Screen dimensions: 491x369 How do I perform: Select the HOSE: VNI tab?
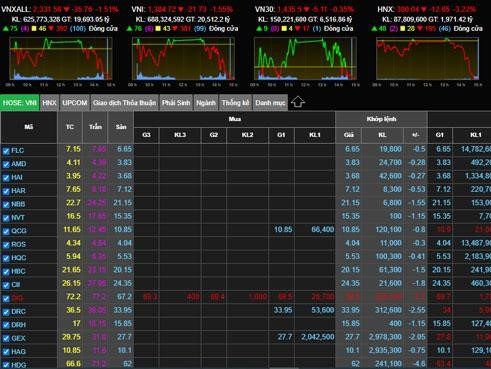[x=20, y=103]
